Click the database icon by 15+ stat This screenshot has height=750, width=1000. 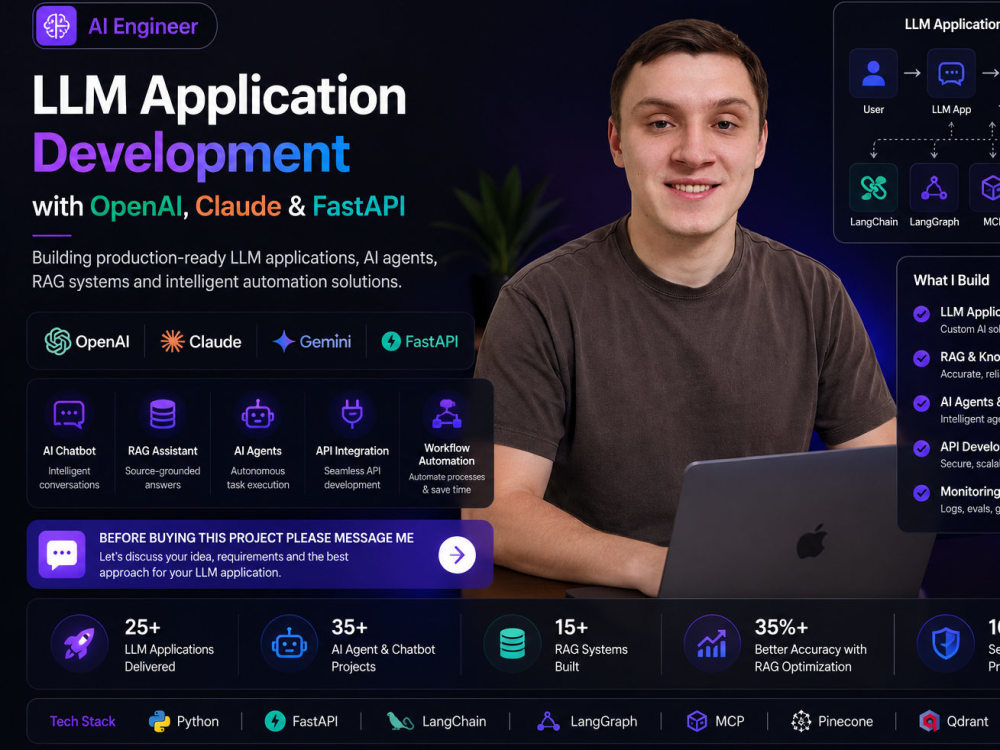pyautogui.click(x=512, y=643)
